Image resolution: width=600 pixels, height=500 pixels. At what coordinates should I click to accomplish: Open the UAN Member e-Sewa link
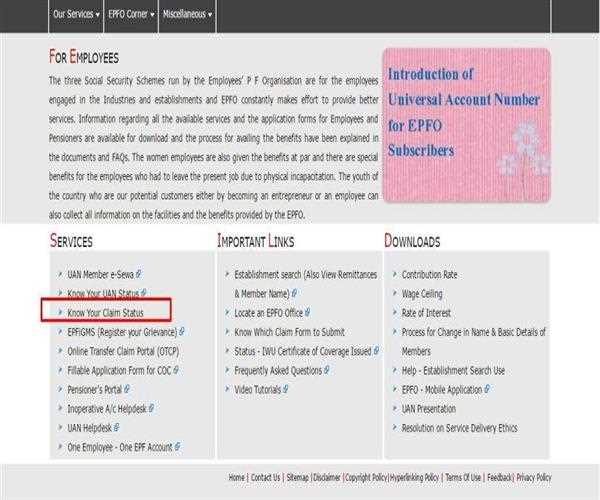[x=100, y=275]
